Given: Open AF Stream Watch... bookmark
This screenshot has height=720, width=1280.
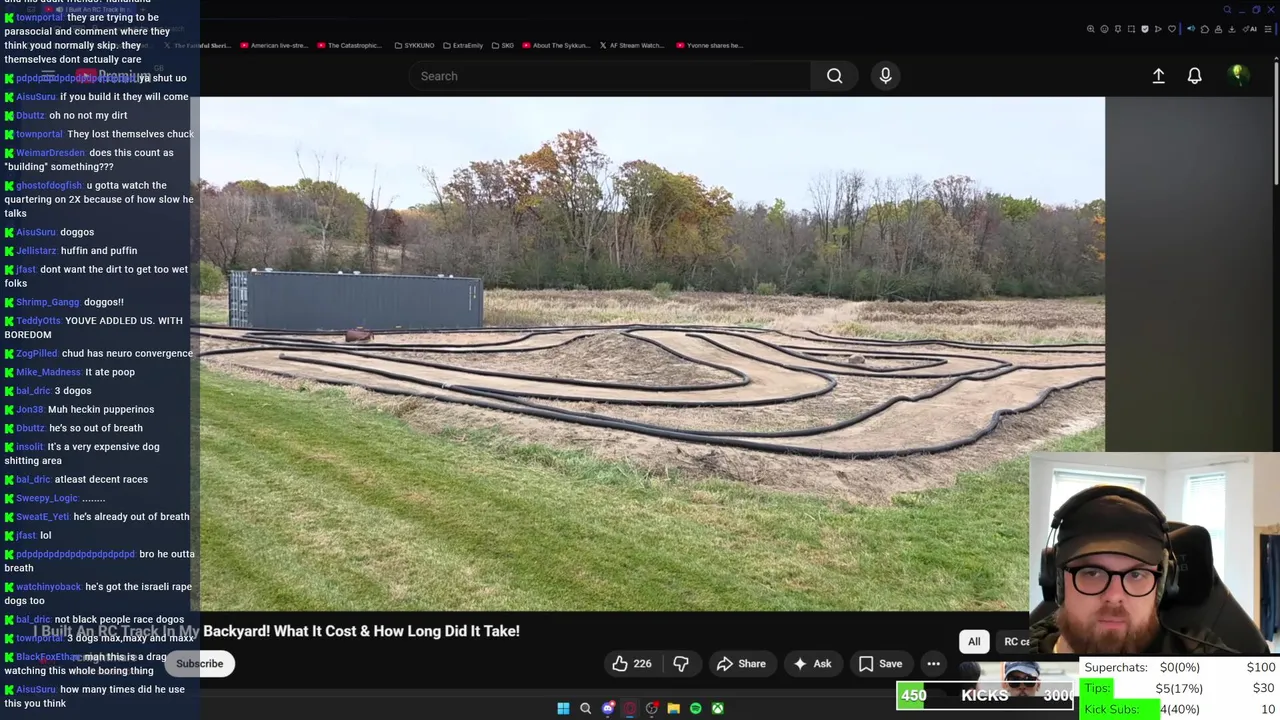Looking at the screenshot, I should [632, 45].
